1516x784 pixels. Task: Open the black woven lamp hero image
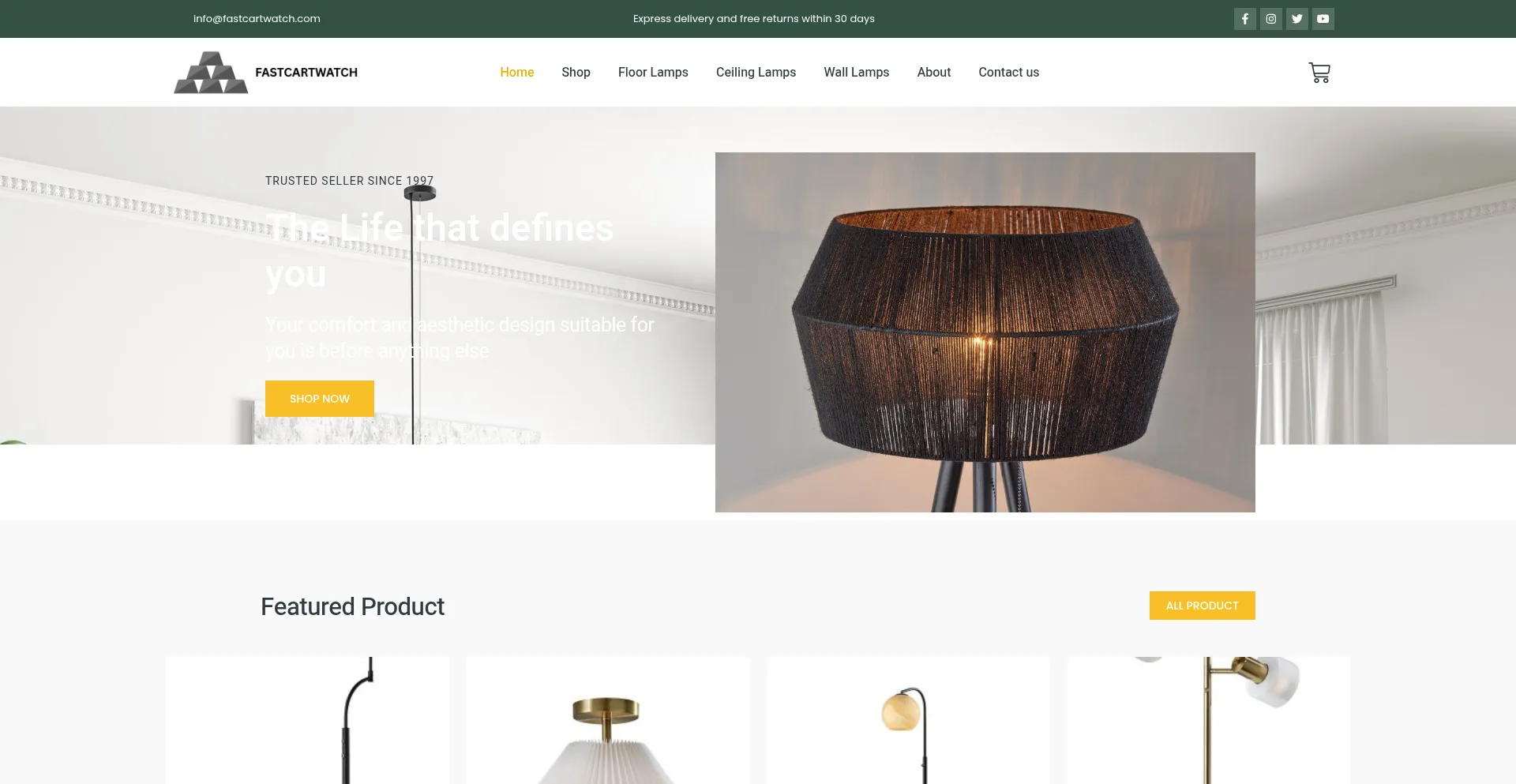coord(985,332)
